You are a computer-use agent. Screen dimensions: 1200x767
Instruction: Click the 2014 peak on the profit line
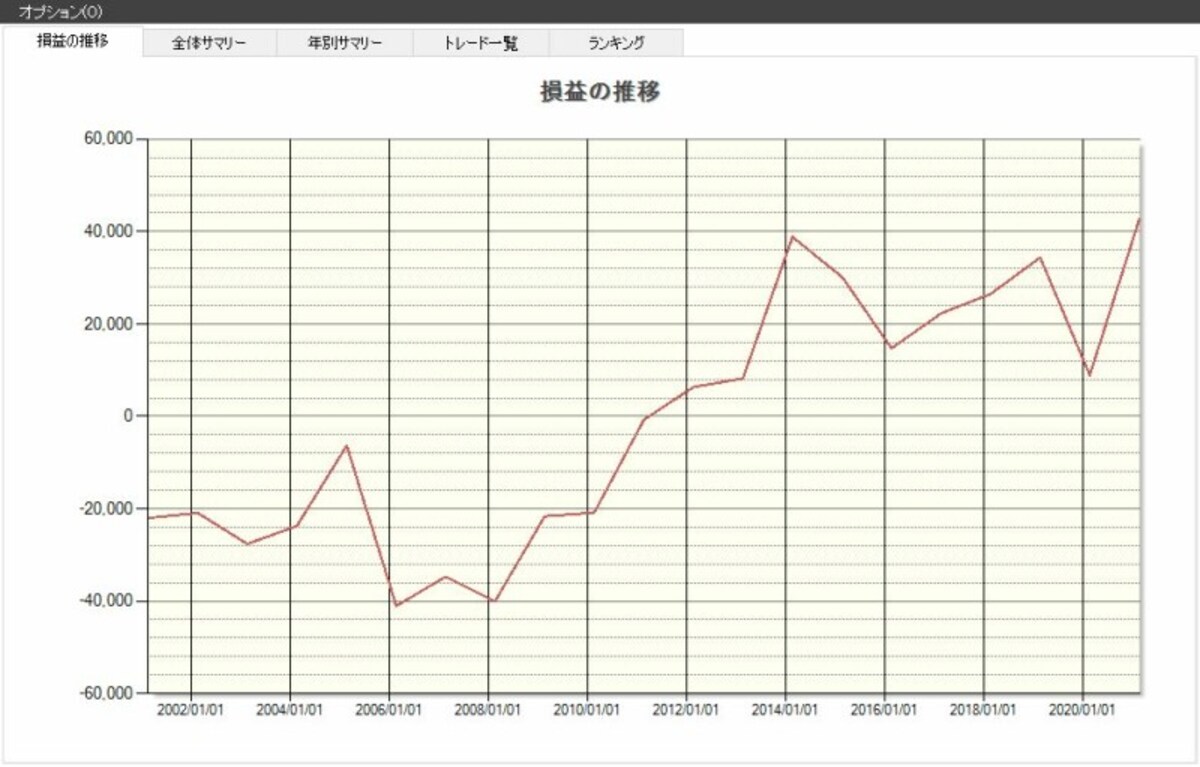(792, 237)
